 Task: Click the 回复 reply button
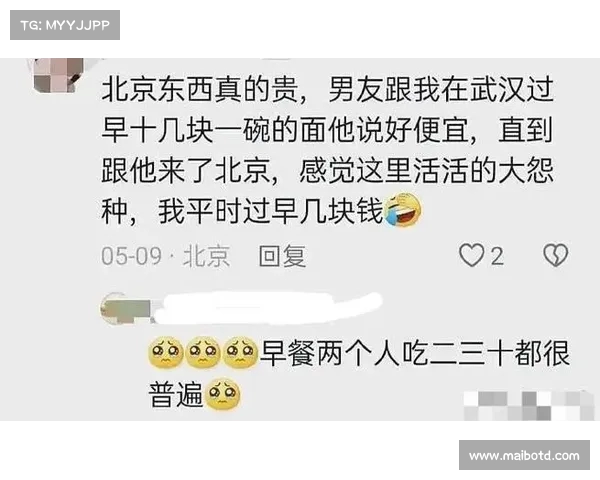[282, 256]
